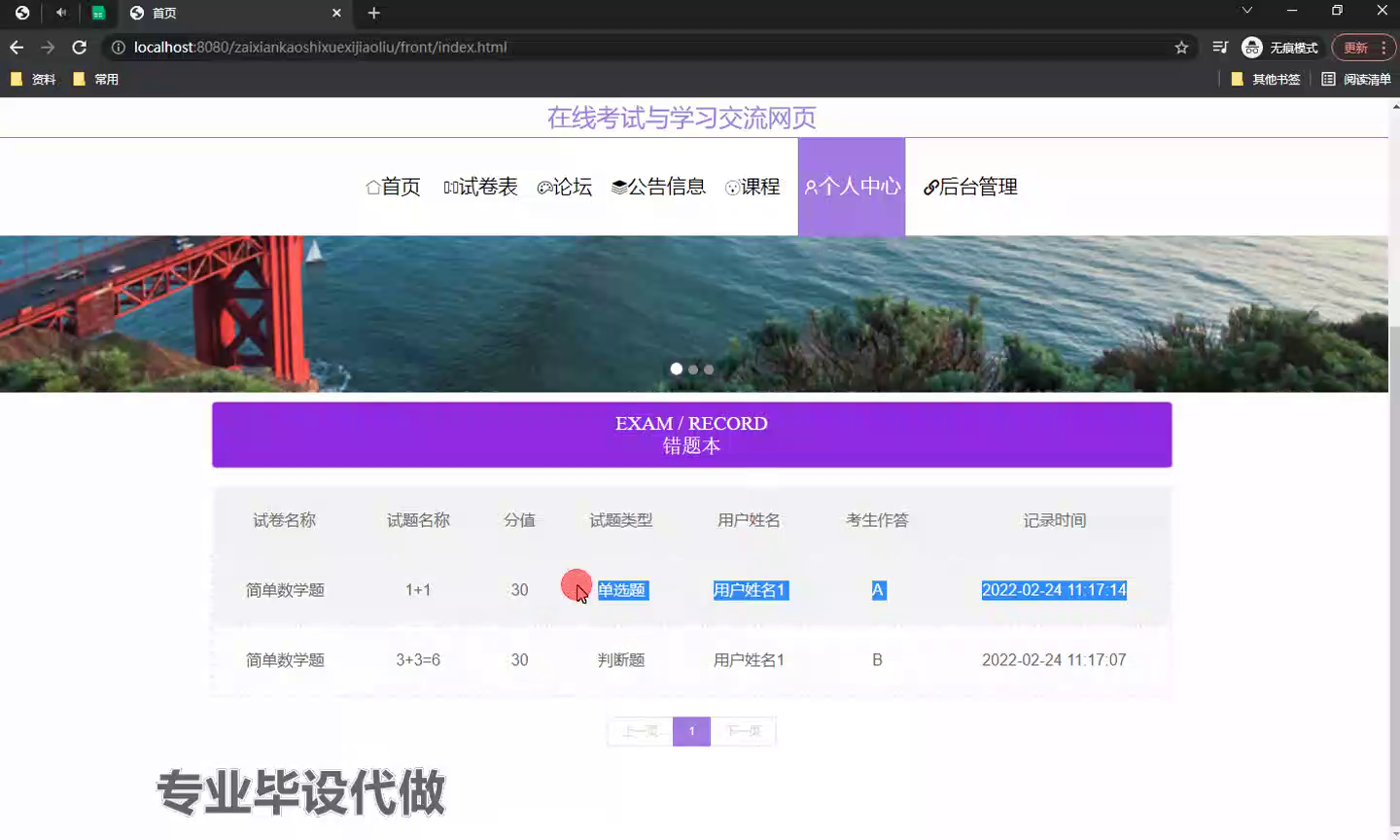Open the media control icon in toolbar
The width and height of the screenshot is (1400, 840).
click(x=1220, y=47)
